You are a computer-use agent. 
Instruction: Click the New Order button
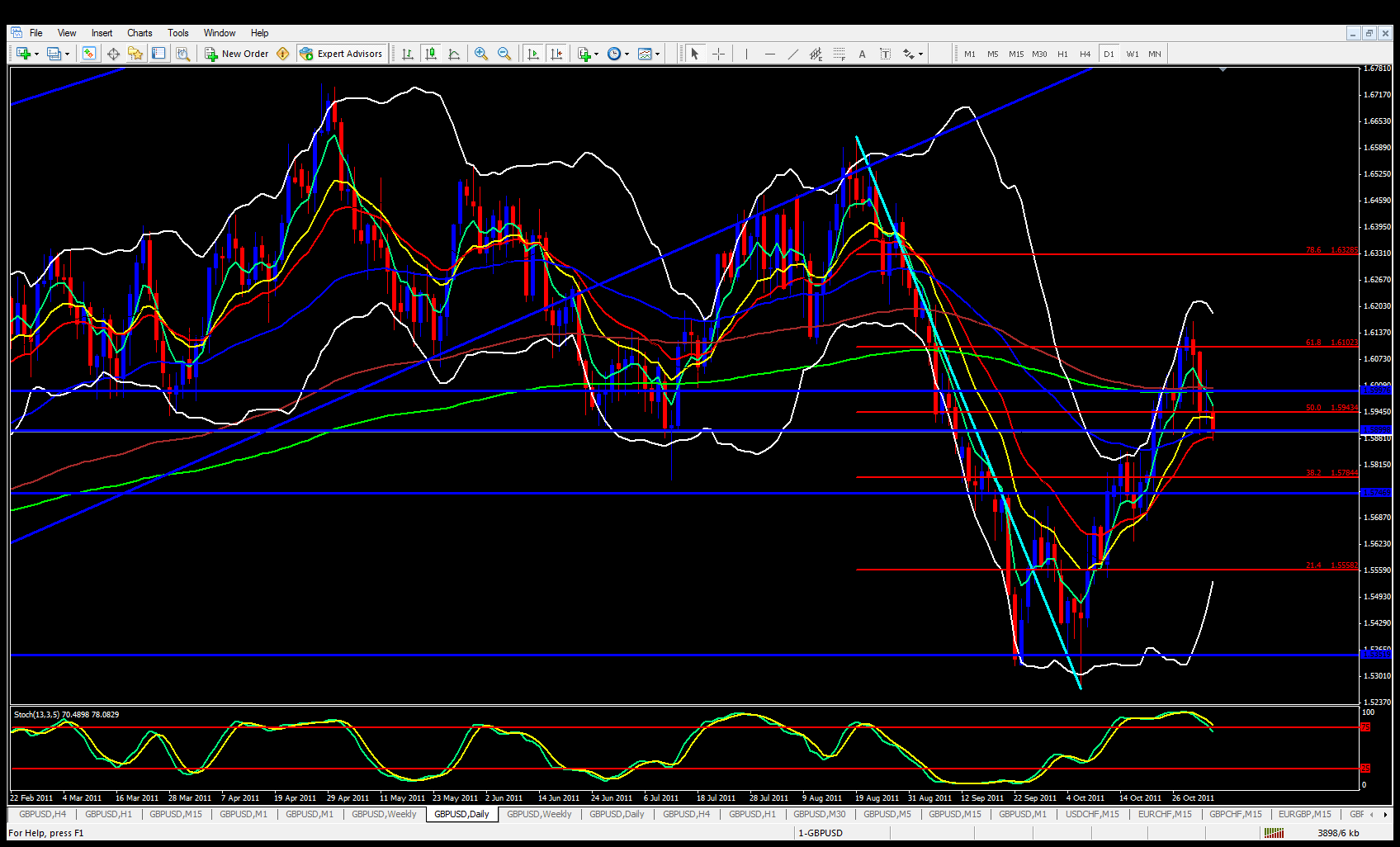point(237,54)
